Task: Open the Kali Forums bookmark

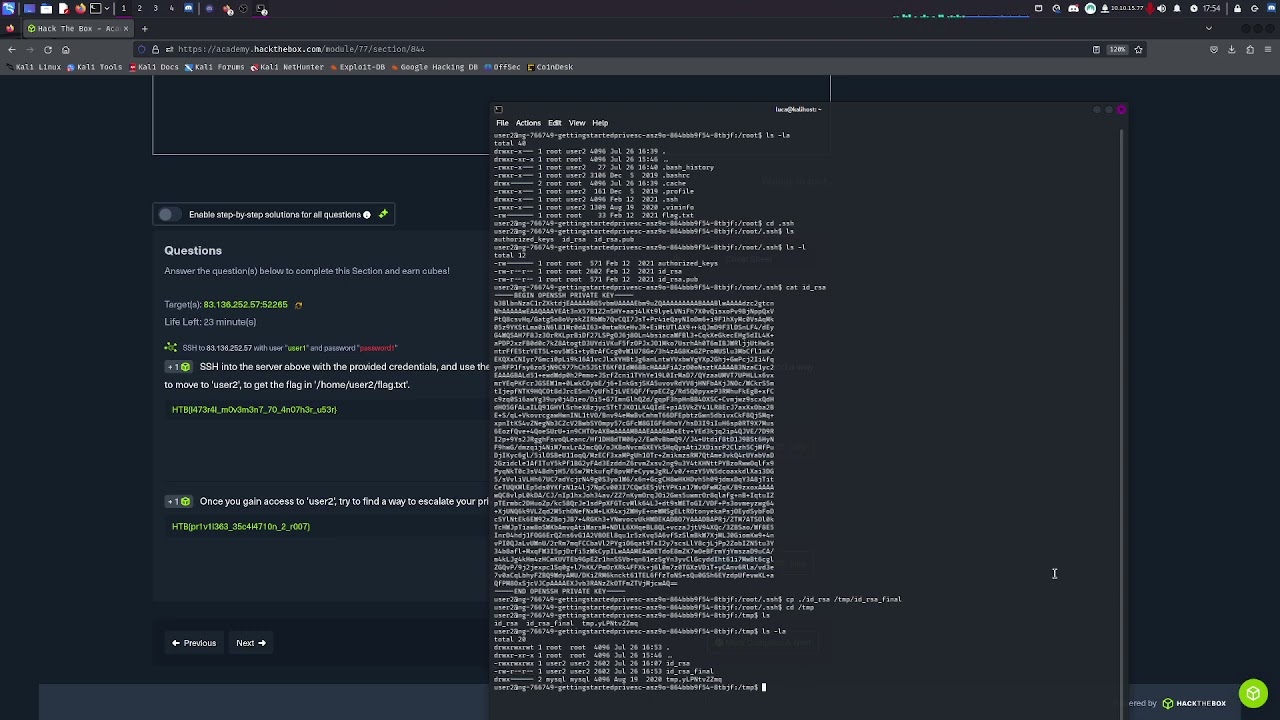Action: coord(214,67)
